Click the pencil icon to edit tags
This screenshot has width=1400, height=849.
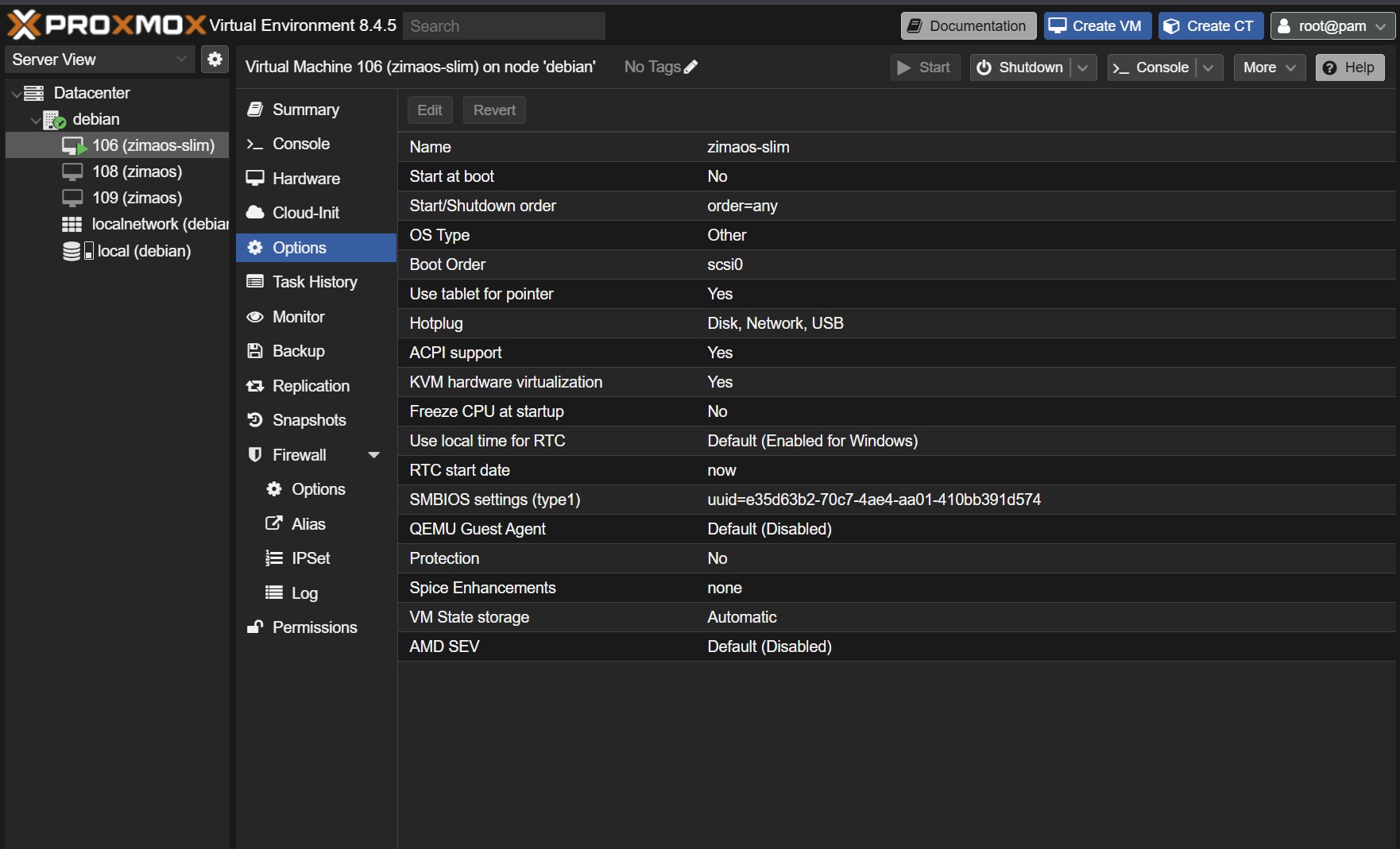click(x=691, y=68)
